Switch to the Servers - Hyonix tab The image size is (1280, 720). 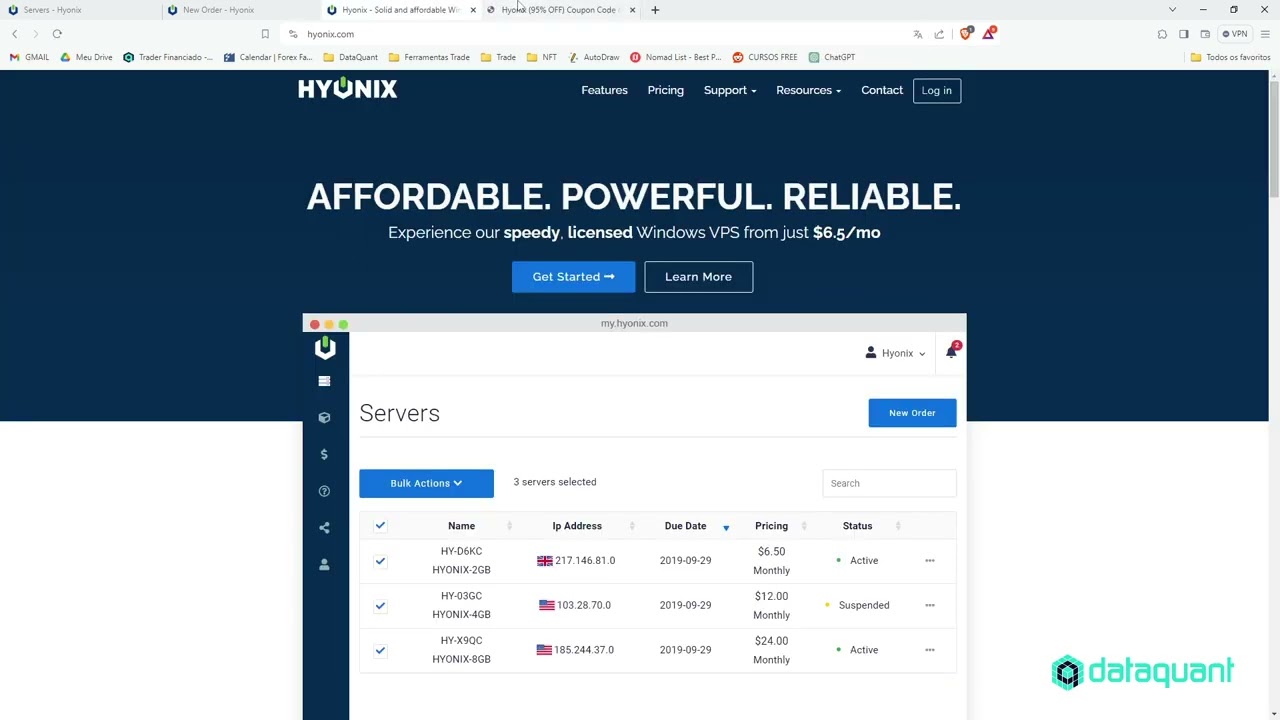(x=80, y=10)
